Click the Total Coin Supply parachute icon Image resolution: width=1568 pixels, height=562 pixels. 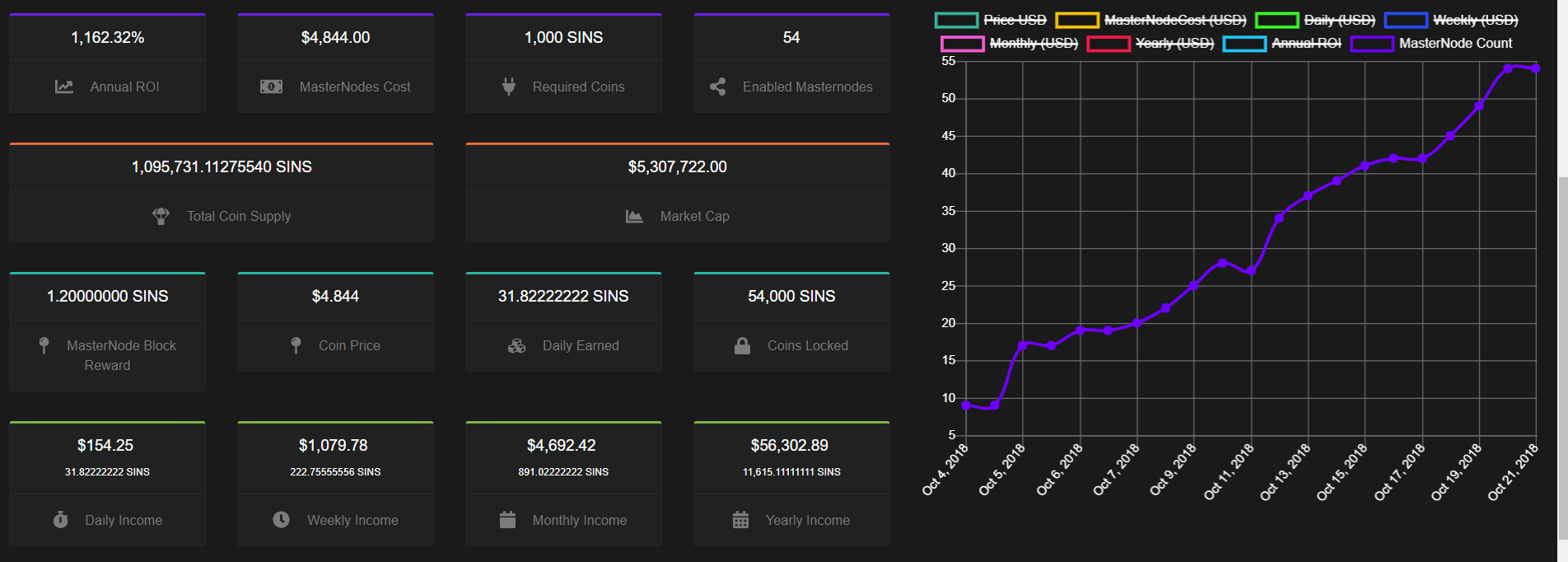(161, 216)
